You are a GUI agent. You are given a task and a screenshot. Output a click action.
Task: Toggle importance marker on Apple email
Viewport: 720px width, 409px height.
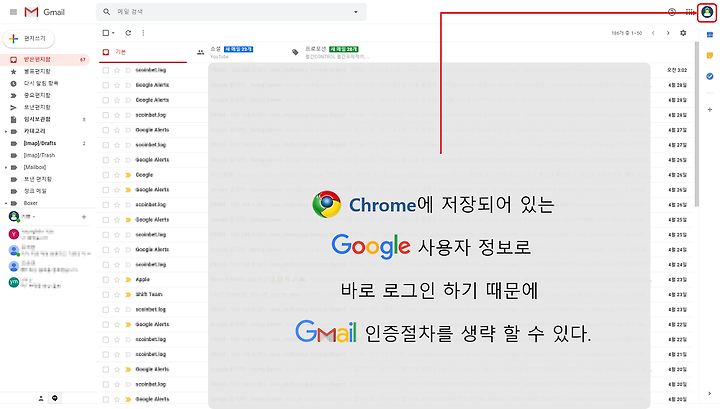pyautogui.click(x=128, y=280)
